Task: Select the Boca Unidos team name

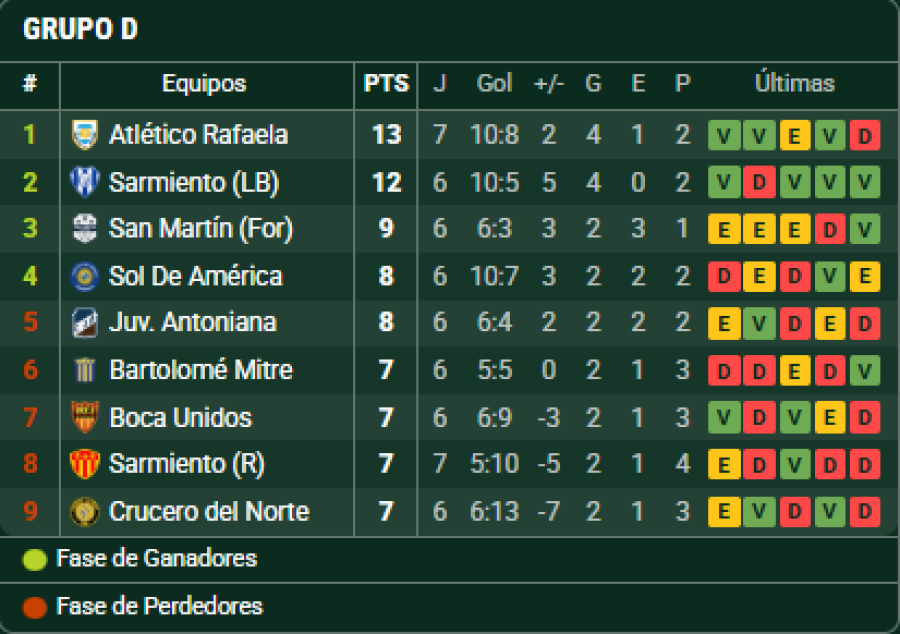Action: tap(180, 417)
